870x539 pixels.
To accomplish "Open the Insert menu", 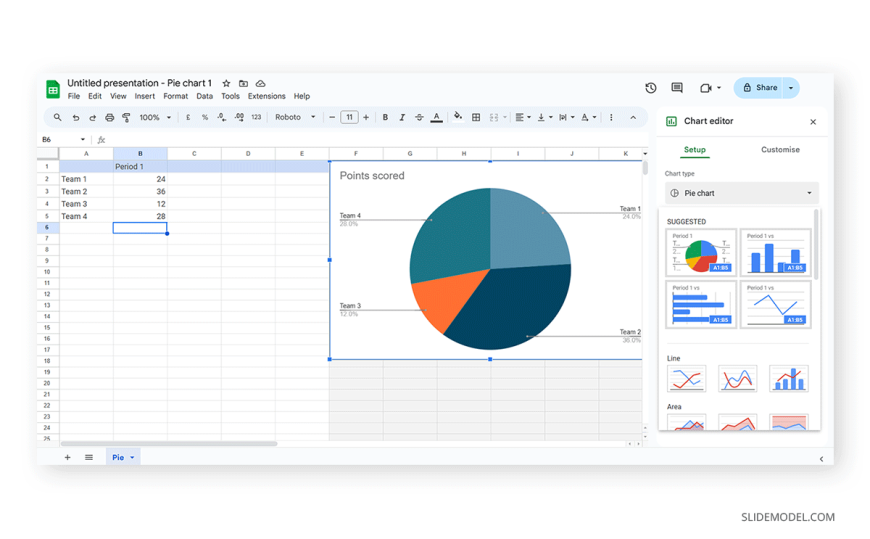I will [145, 96].
